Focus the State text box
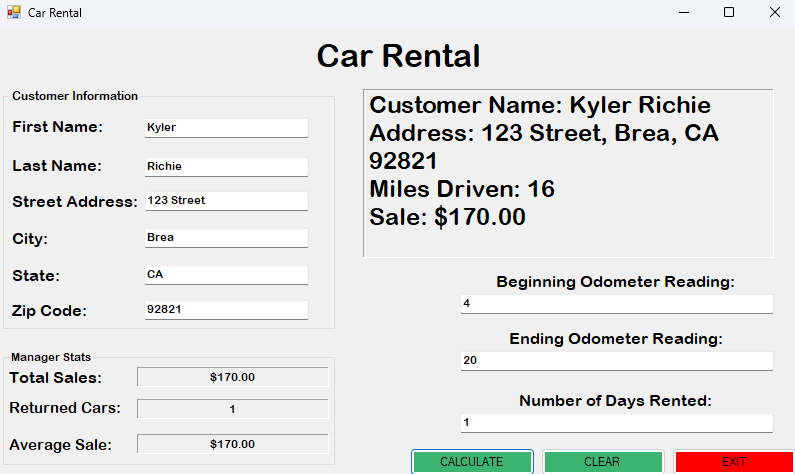Image resolution: width=795 pixels, height=474 pixels. 226,274
